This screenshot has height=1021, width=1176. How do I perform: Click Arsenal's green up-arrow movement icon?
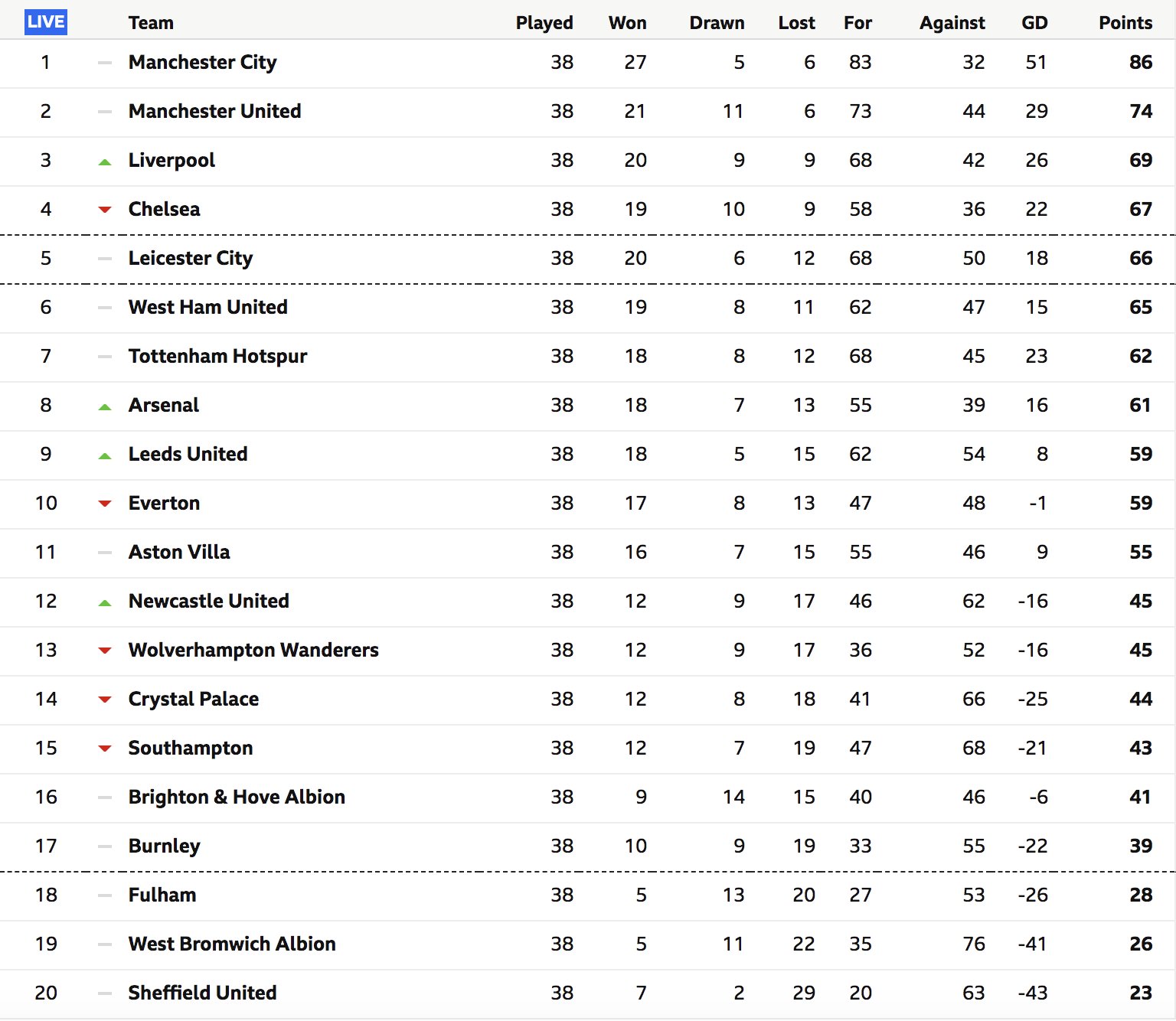coord(105,406)
